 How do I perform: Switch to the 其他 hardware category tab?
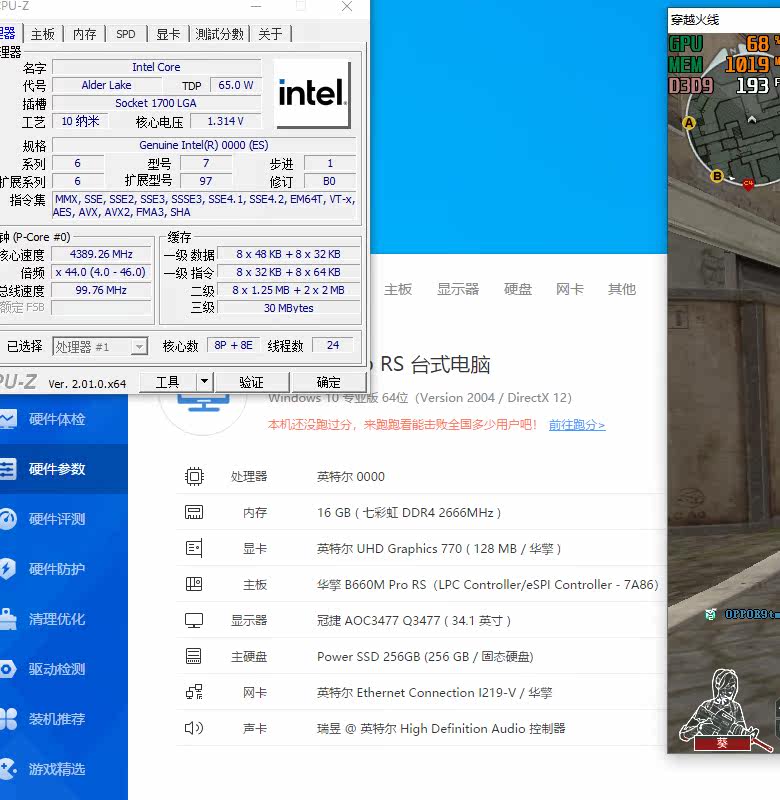pyautogui.click(x=621, y=289)
